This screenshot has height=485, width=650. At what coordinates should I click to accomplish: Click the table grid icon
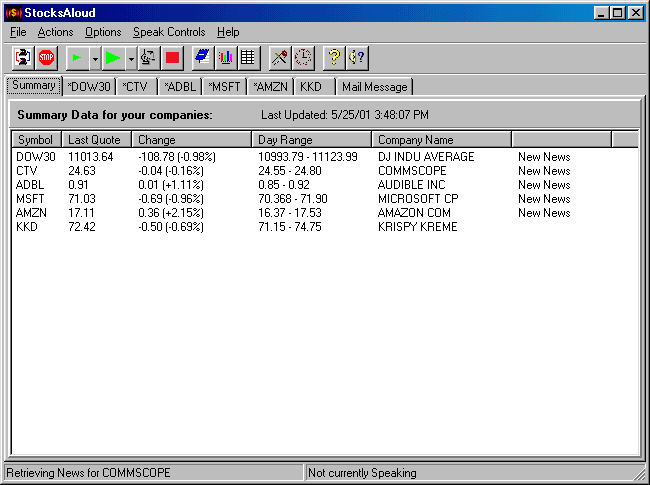pyautogui.click(x=248, y=57)
